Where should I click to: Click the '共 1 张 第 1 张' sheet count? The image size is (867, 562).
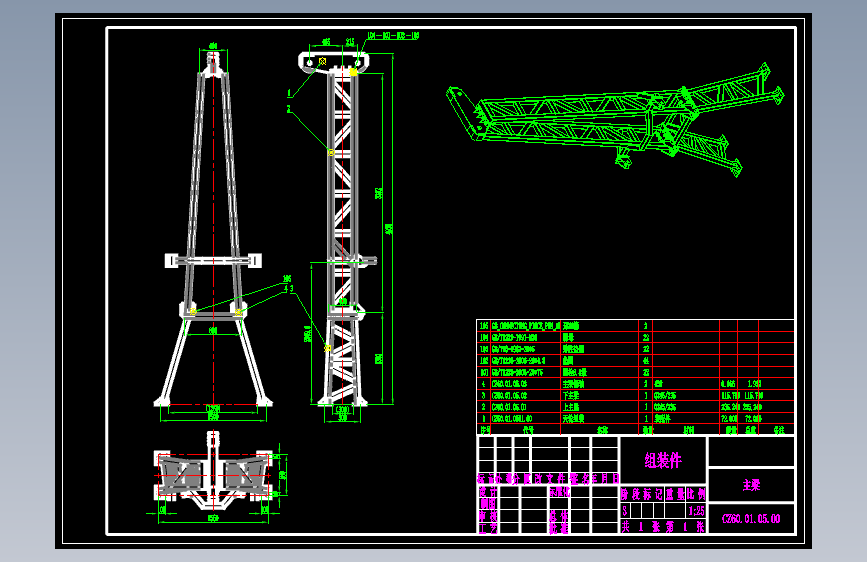(663, 527)
